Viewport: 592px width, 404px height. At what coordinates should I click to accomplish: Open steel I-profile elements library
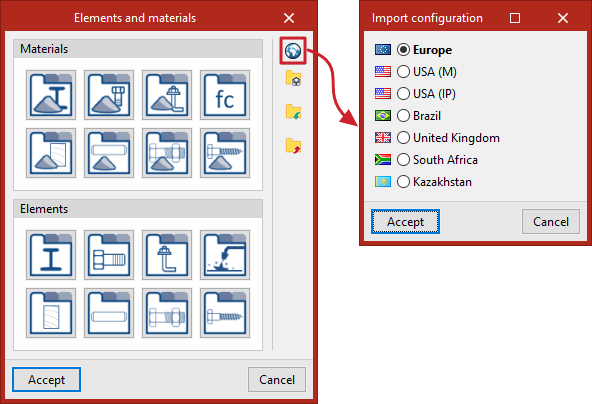tap(51, 255)
